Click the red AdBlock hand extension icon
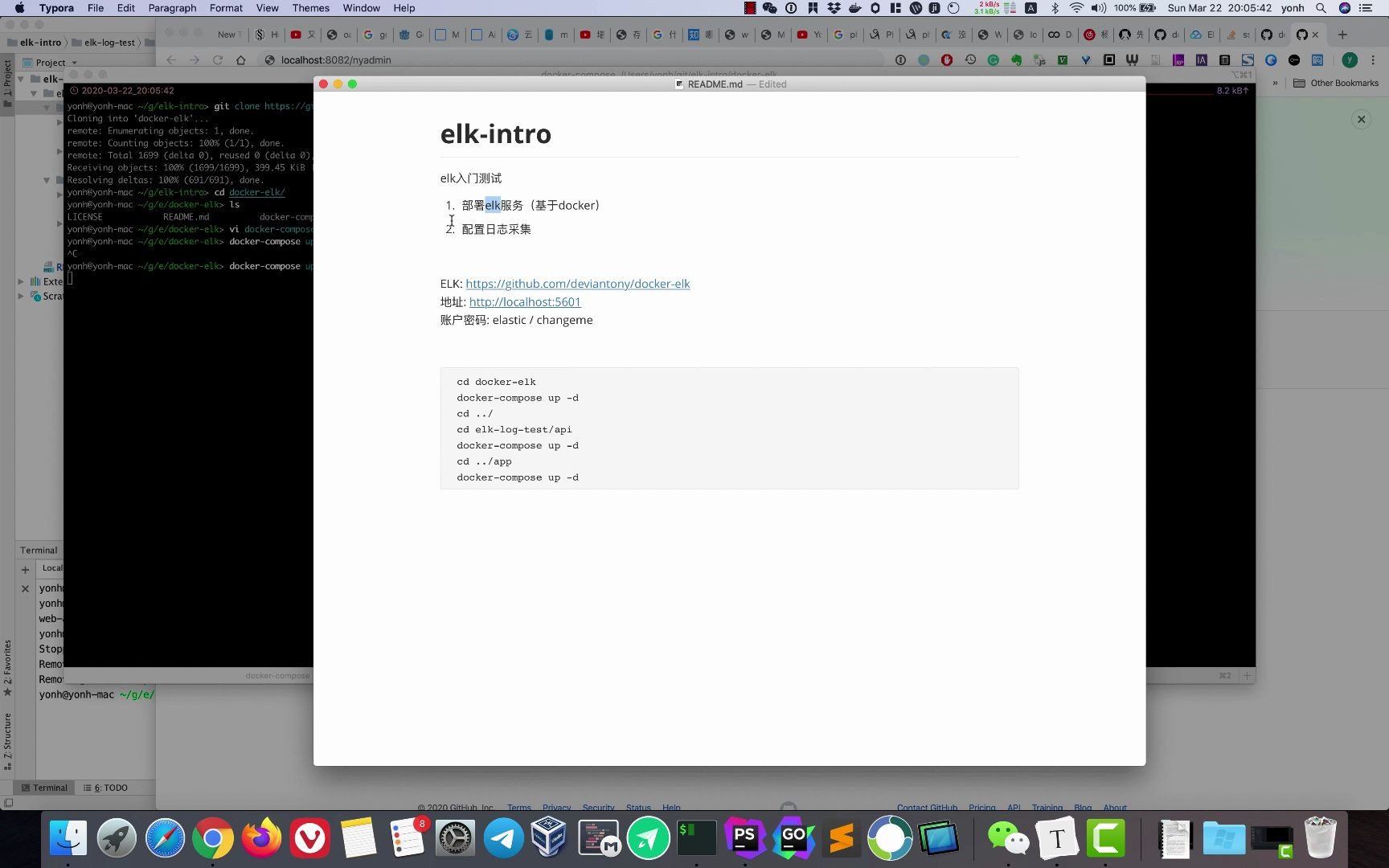1389x868 pixels. tap(947, 60)
